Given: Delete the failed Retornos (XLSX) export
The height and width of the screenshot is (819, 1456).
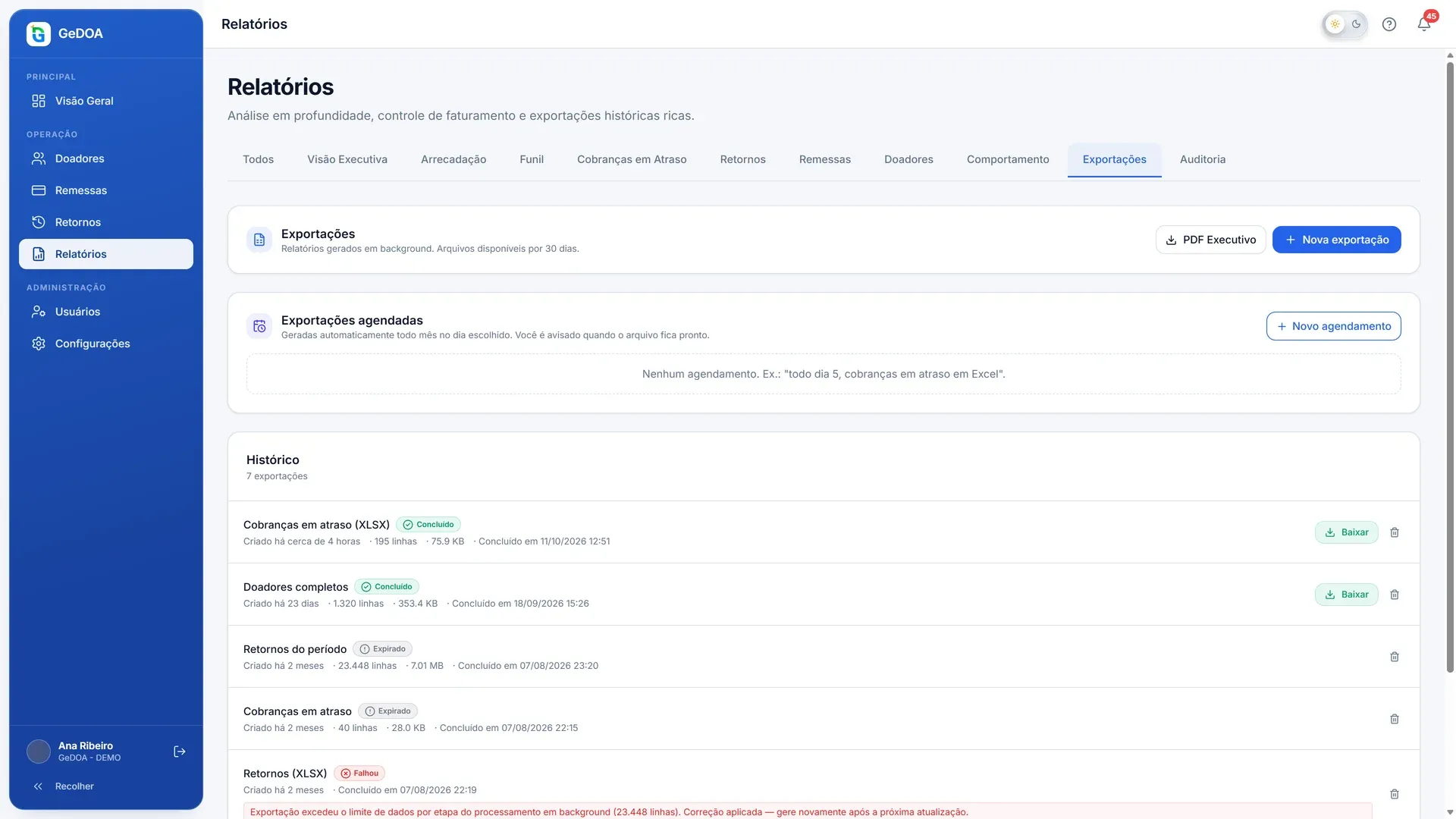Looking at the screenshot, I should click(x=1394, y=794).
